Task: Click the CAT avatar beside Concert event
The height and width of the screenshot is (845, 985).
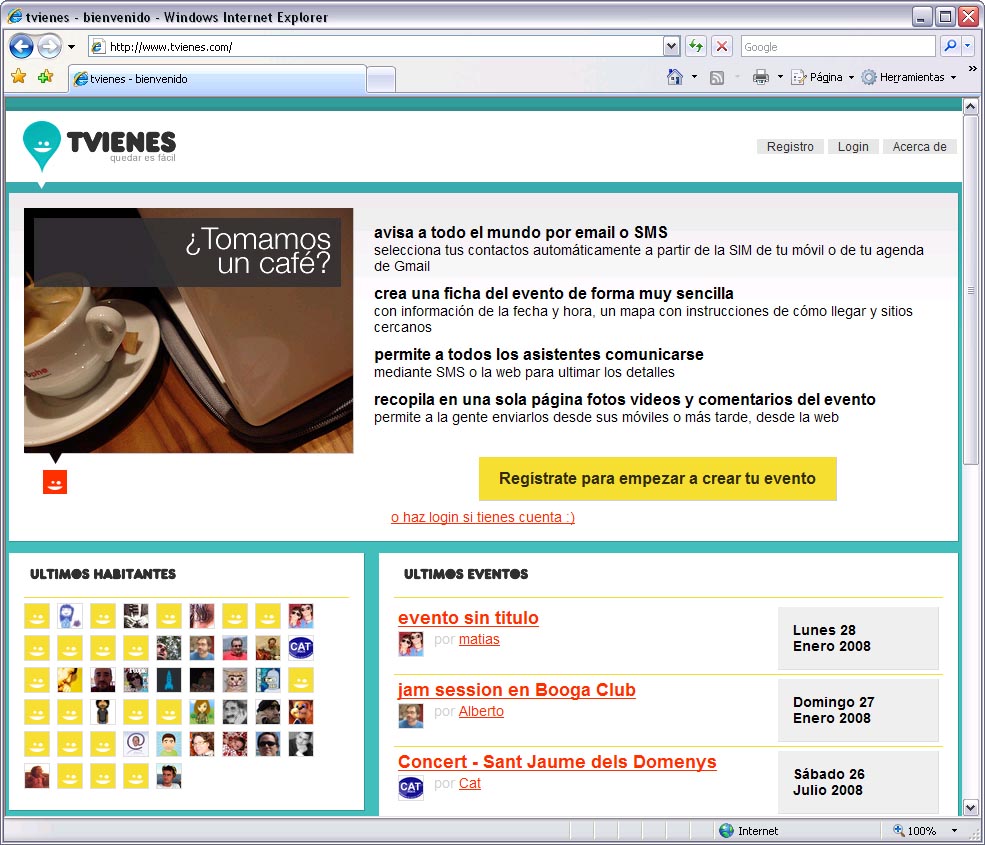Action: click(x=411, y=787)
